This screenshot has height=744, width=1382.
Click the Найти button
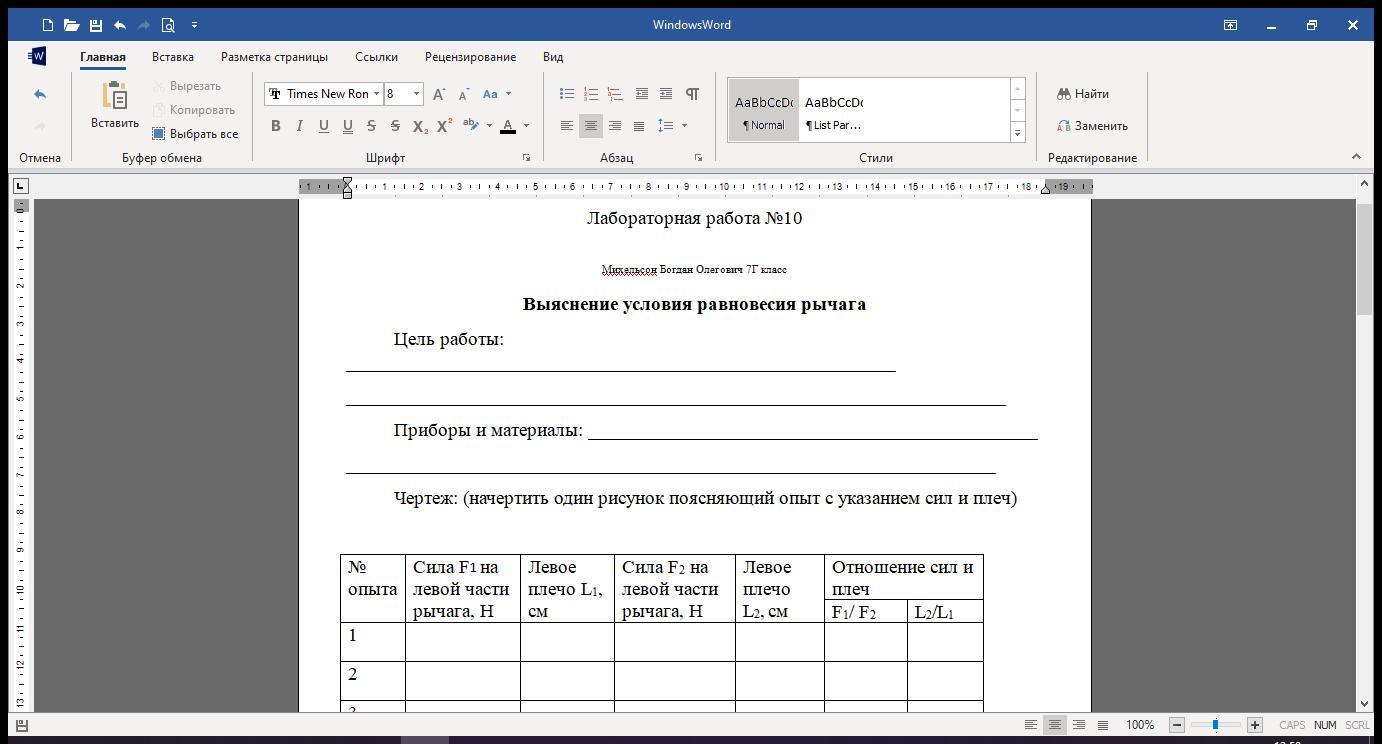click(1083, 94)
